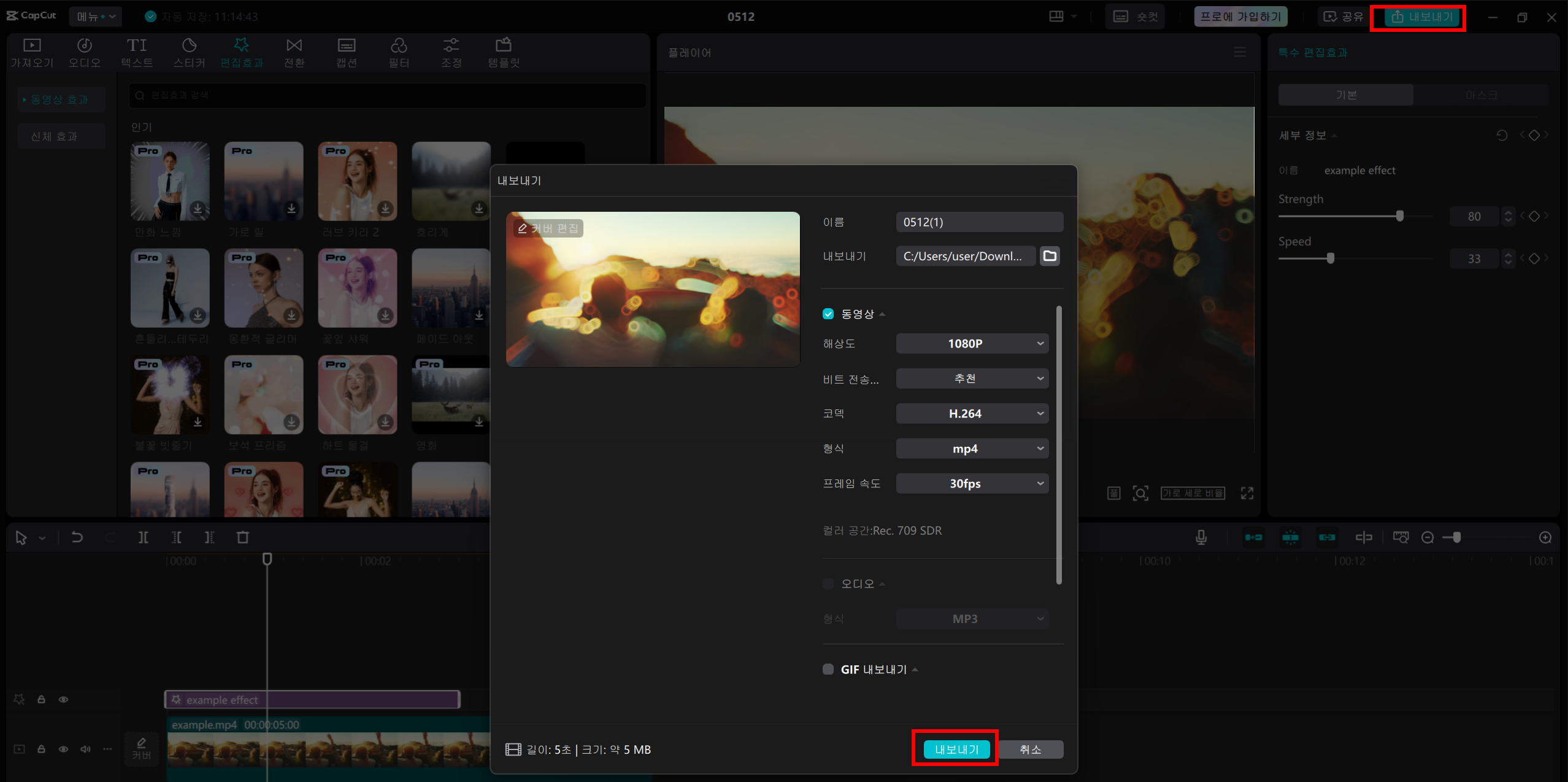1568x782 pixels.
Task: Click the player fullscreen expand icon
Action: coord(1247,493)
